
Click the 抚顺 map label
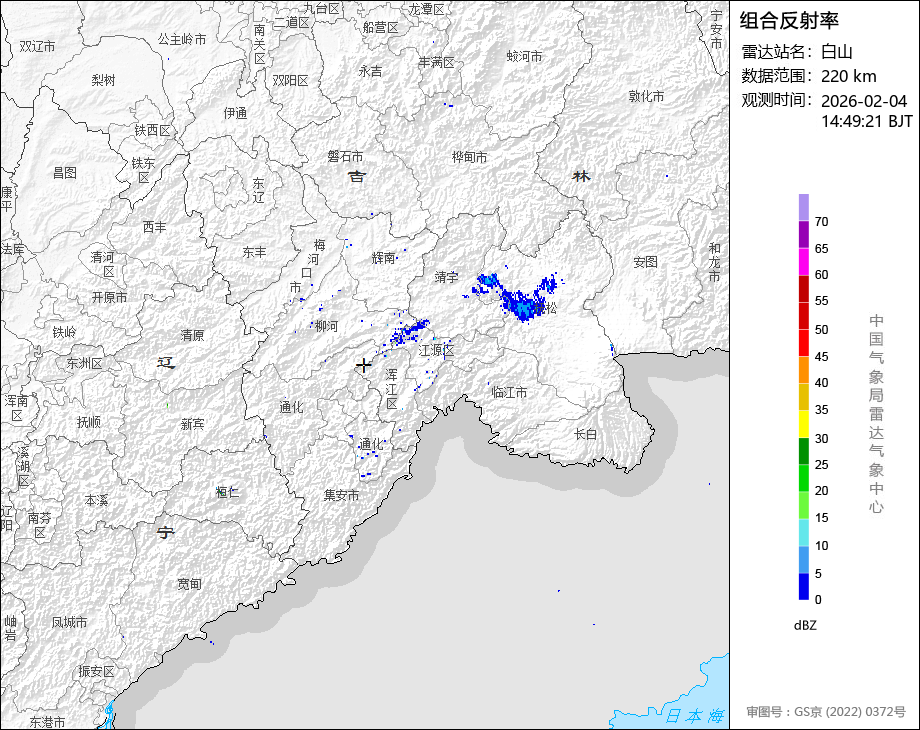point(89,422)
